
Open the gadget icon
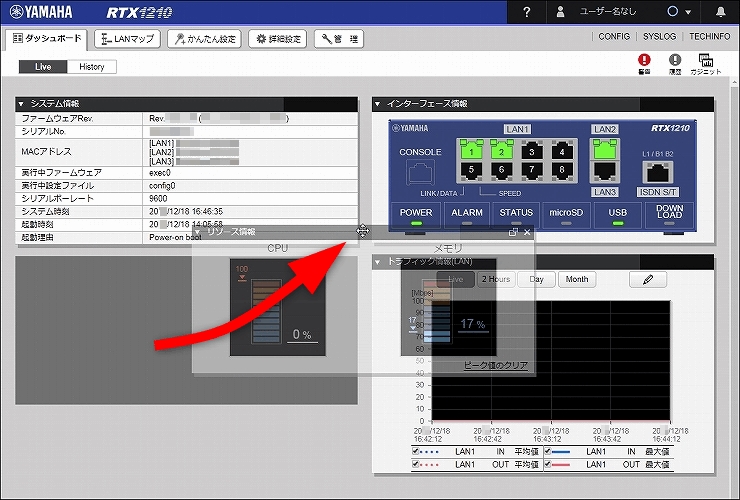tap(706, 63)
